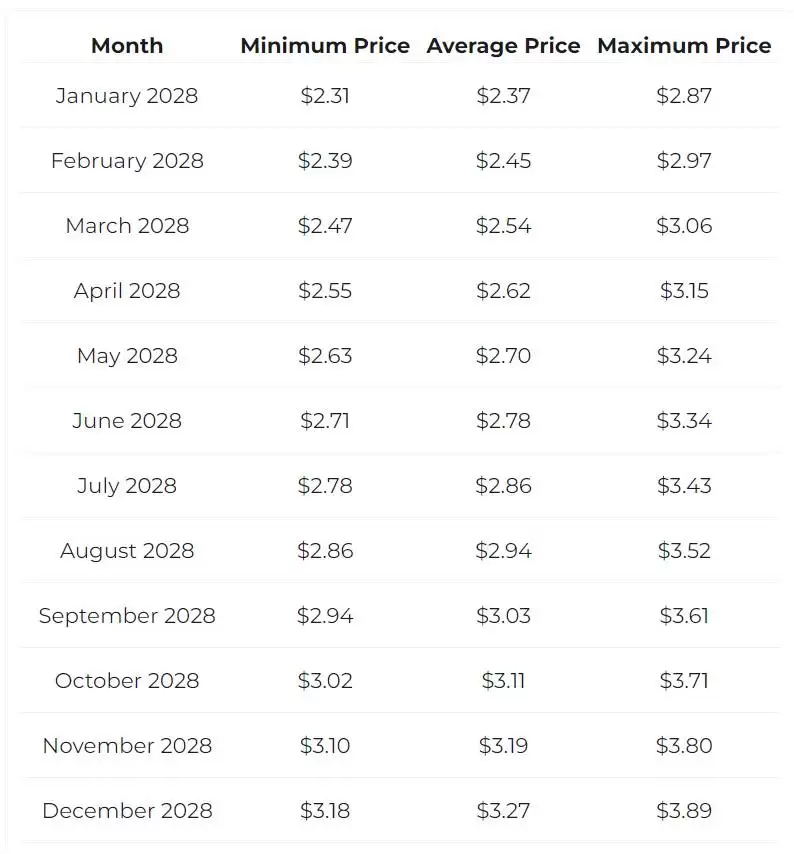
Task: Select September 2028 average price $3.03
Action: [x=503, y=616]
